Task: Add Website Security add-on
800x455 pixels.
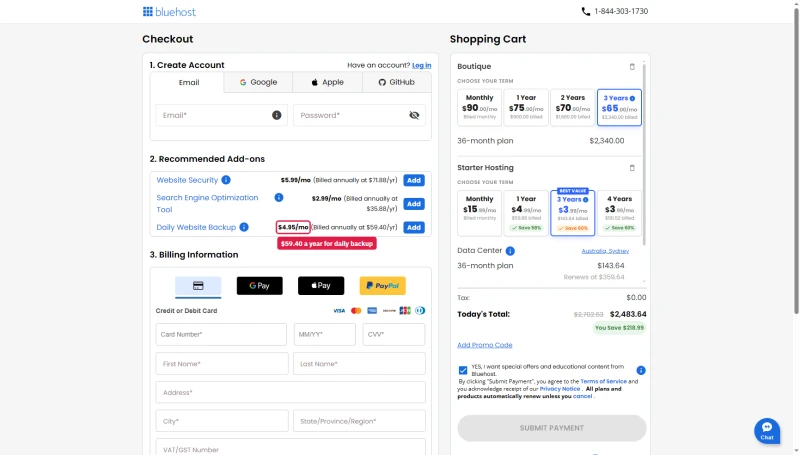Action: (x=414, y=180)
